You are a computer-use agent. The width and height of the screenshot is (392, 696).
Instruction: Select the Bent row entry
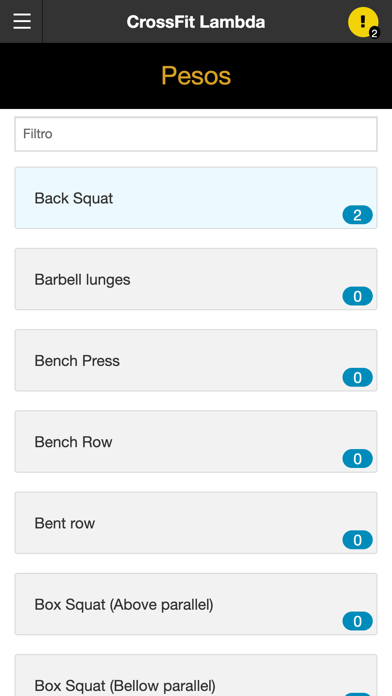(196, 522)
